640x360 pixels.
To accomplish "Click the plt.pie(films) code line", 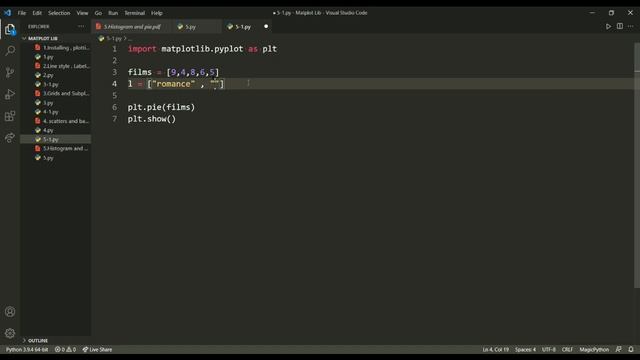I will tap(161, 107).
